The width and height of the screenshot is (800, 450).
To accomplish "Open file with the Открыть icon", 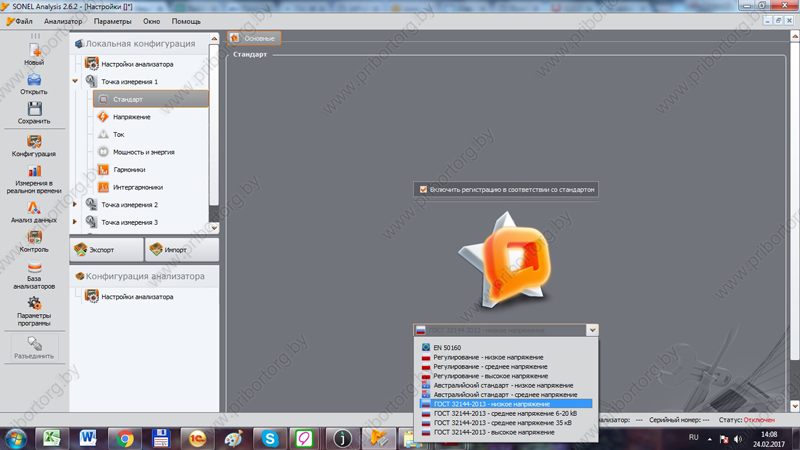I will point(34,80).
